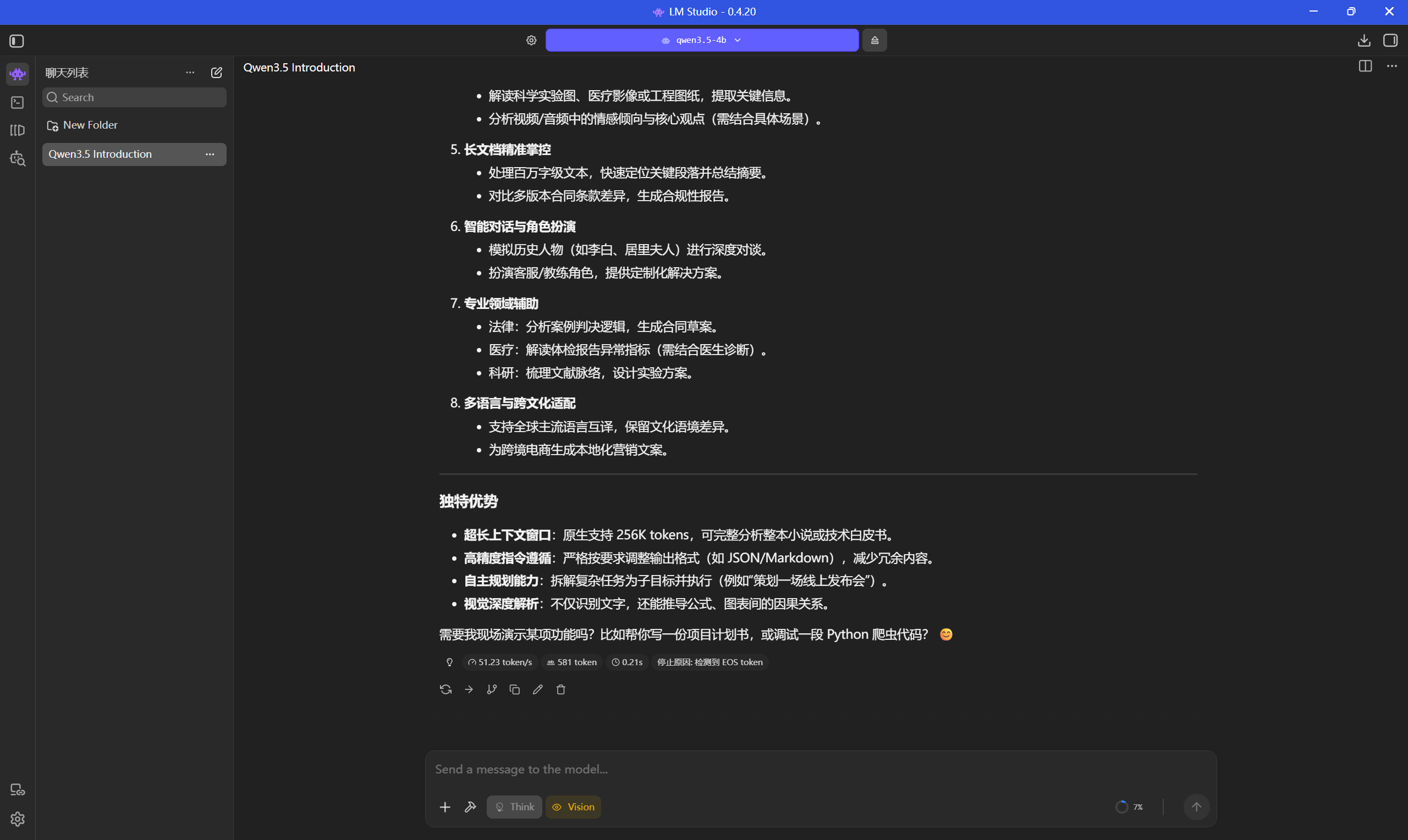Restore down the LM Studio window

[1351, 12]
